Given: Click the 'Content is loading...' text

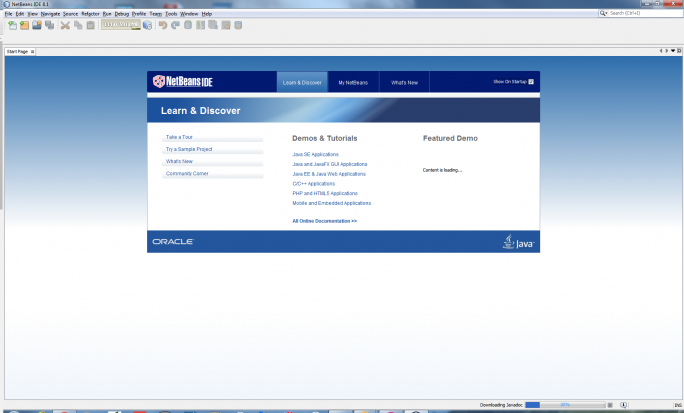Looking at the screenshot, I should [442, 170].
